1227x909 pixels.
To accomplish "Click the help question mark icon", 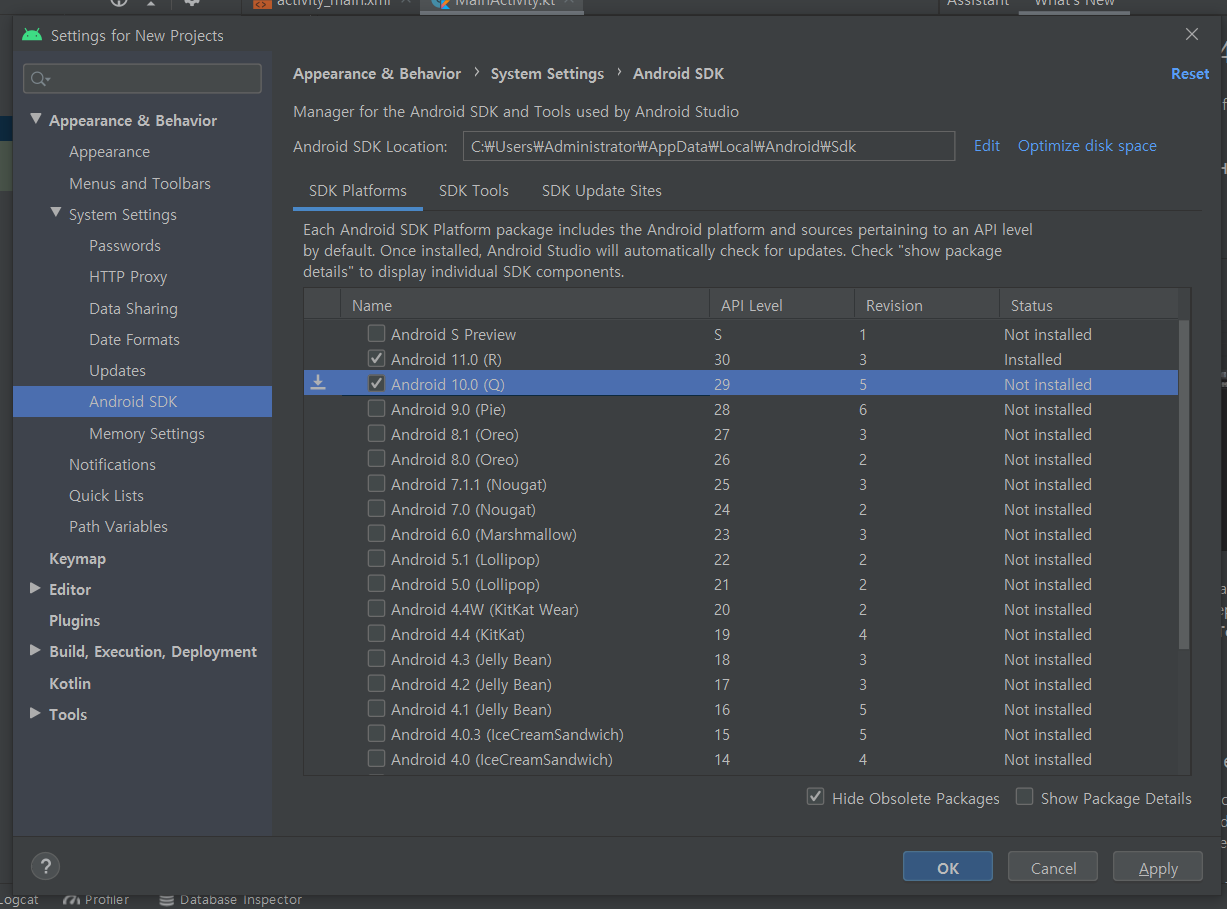I will 46,866.
